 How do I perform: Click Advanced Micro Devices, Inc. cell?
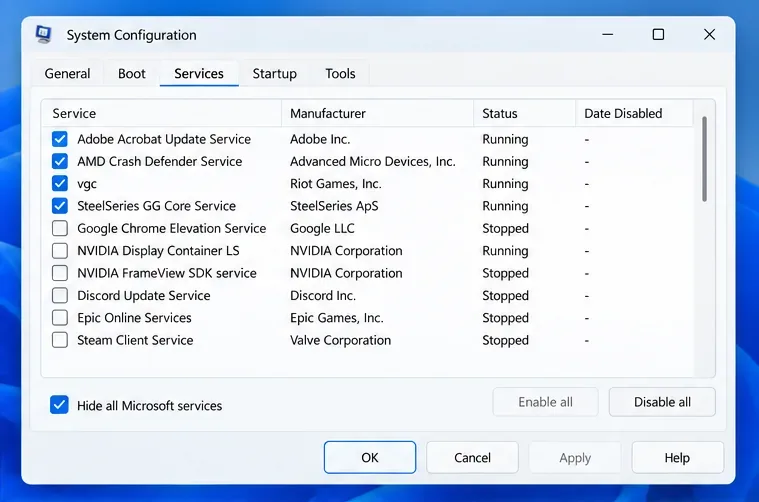point(373,161)
